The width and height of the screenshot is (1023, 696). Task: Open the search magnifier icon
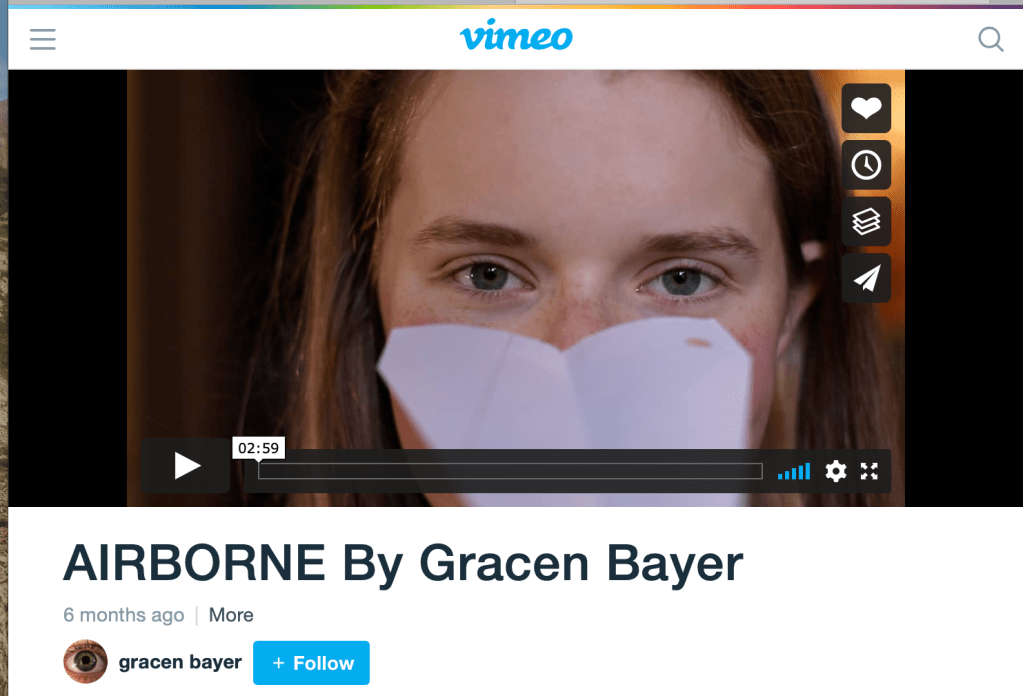990,39
